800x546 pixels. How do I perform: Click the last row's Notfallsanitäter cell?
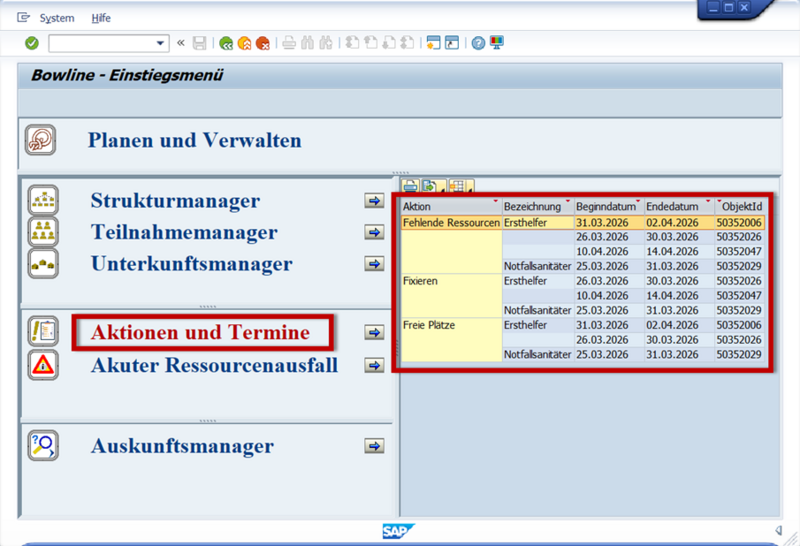click(538, 354)
